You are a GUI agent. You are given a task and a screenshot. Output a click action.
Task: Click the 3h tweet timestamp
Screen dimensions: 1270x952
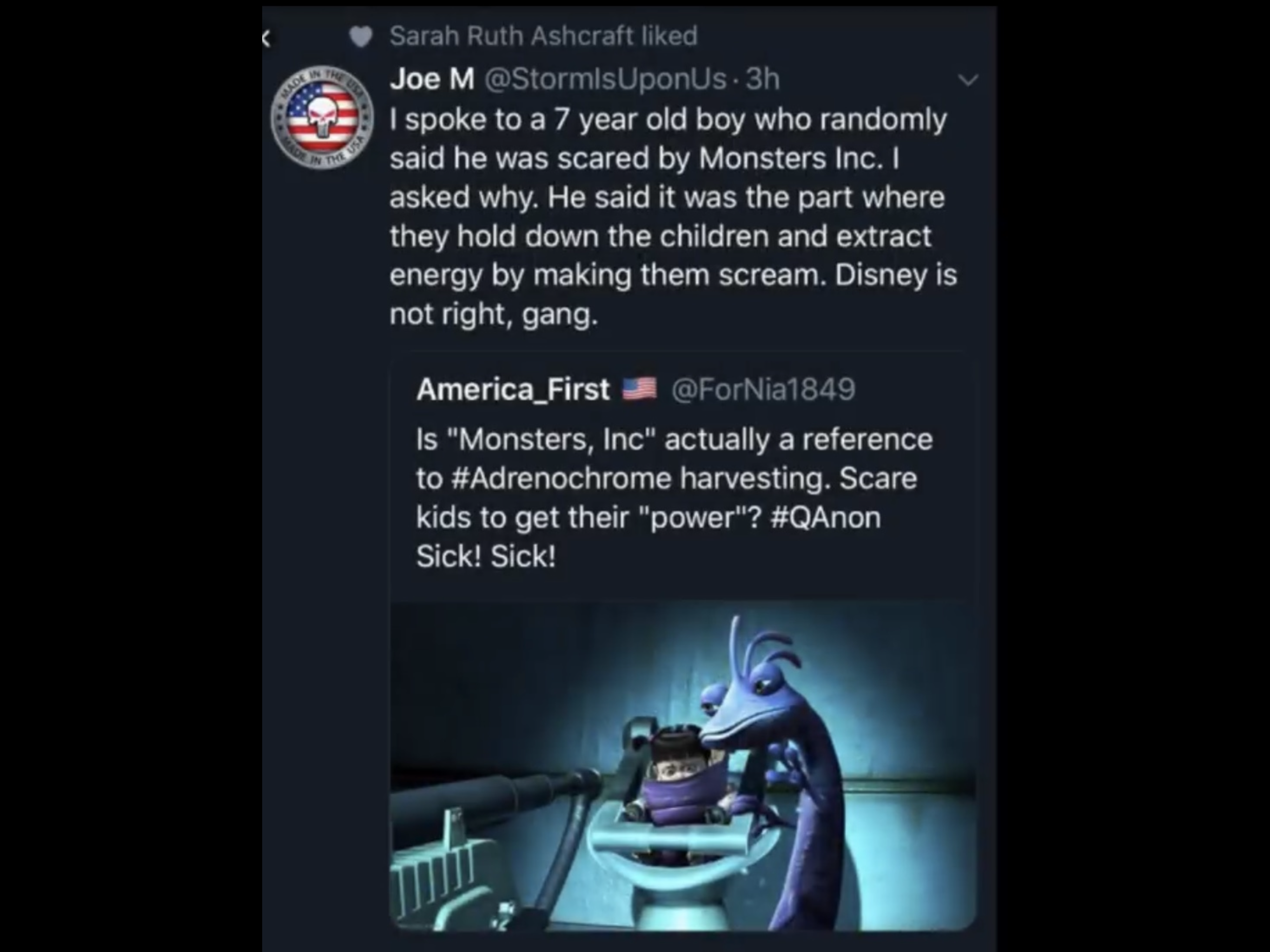[762, 79]
